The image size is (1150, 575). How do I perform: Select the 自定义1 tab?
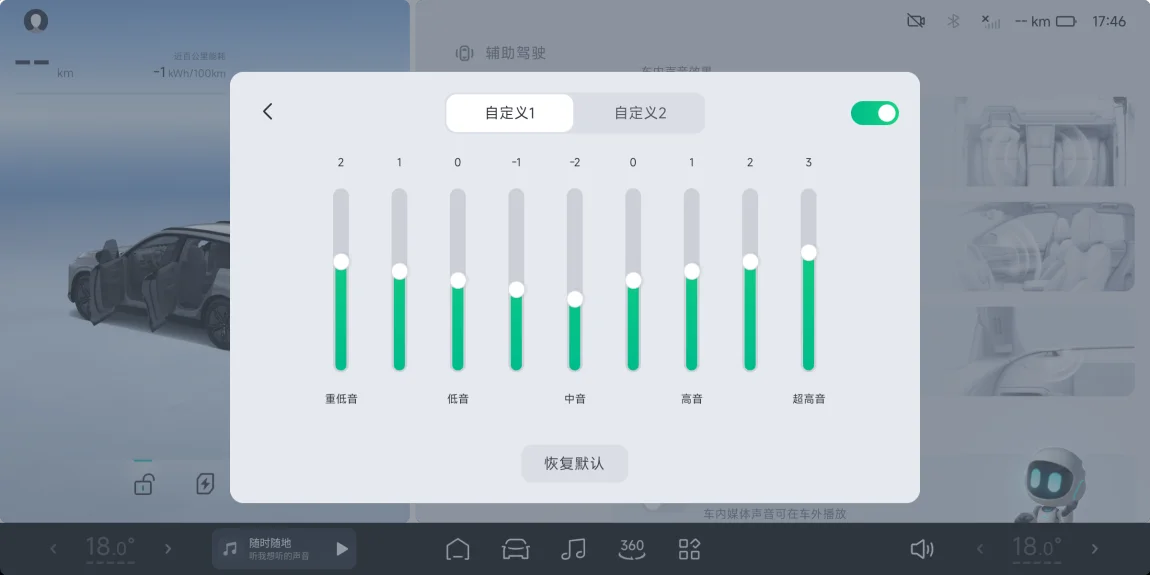tap(510, 113)
